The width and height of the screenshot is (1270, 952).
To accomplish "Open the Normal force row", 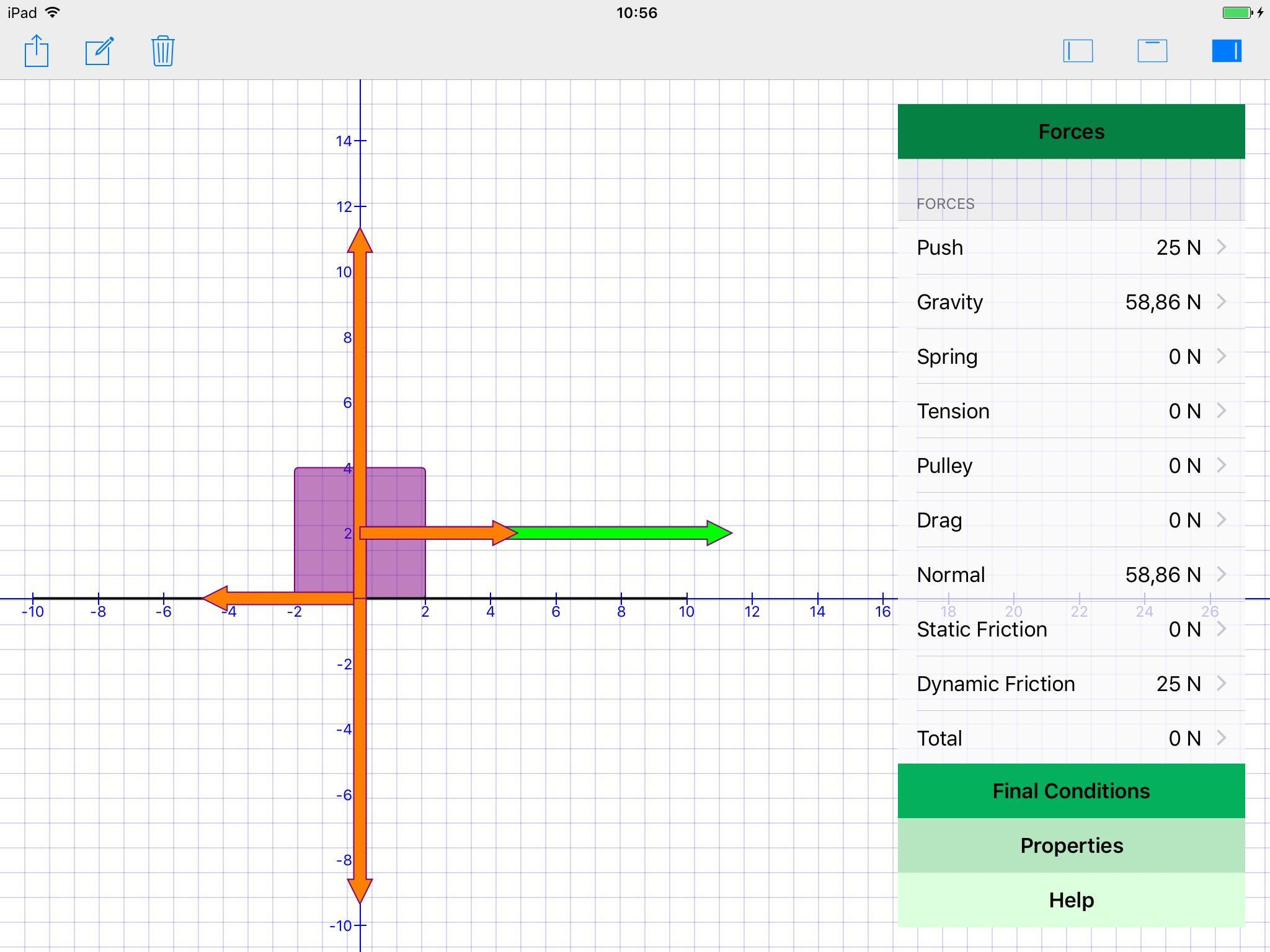I will click(x=1071, y=575).
